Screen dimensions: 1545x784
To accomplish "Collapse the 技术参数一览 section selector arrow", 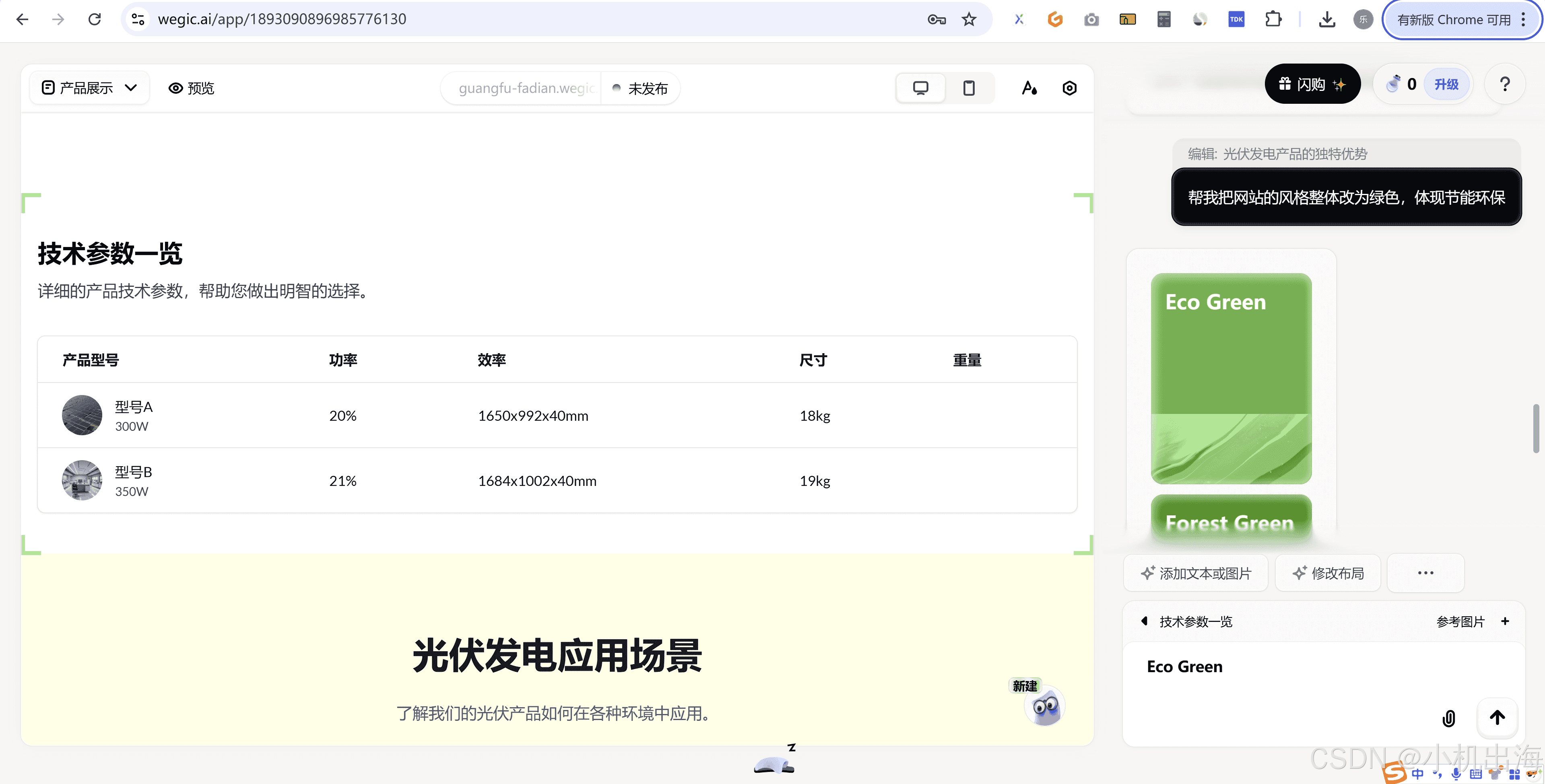I will 1144,621.
